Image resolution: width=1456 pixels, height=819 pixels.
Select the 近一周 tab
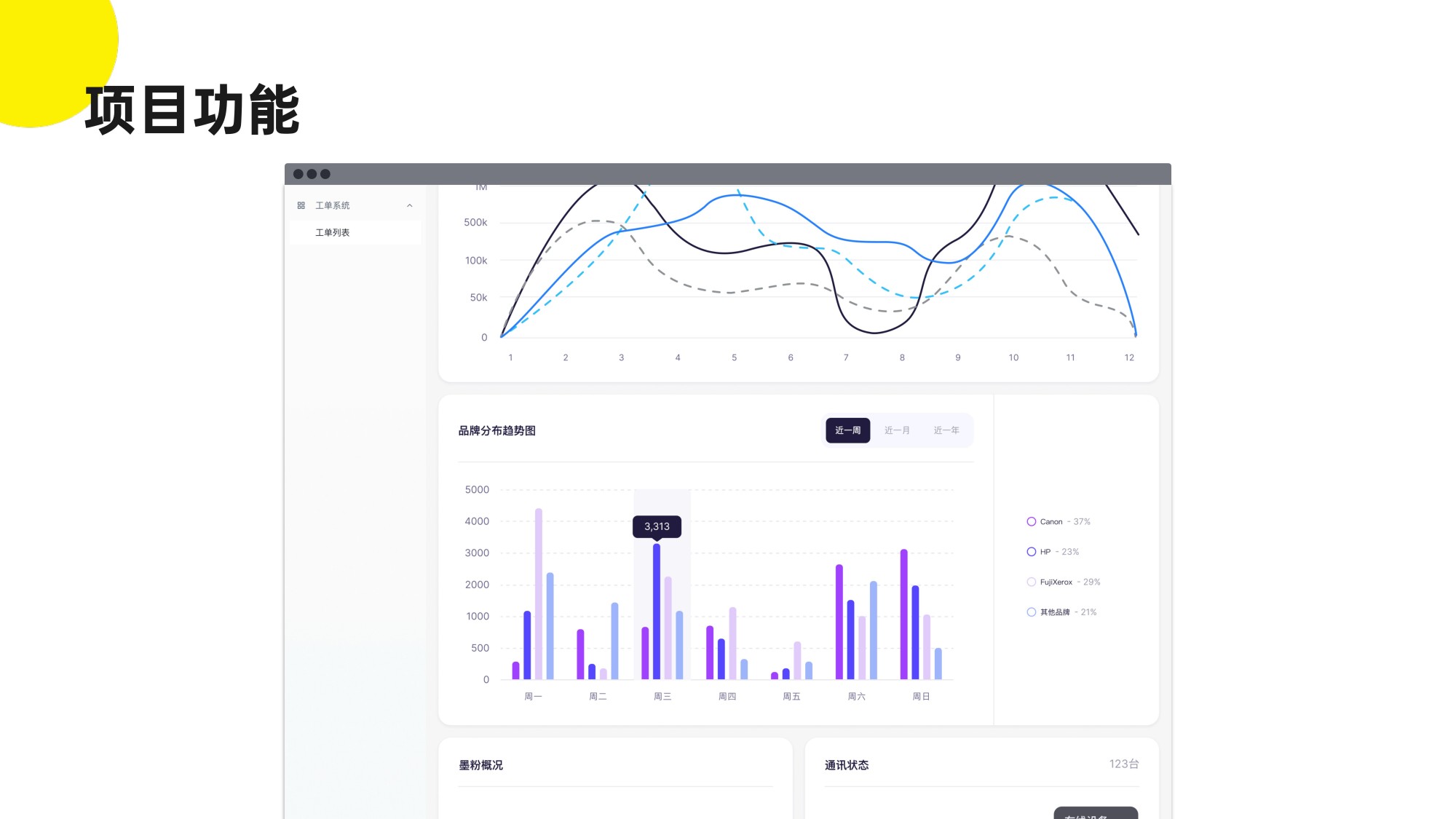tap(847, 430)
